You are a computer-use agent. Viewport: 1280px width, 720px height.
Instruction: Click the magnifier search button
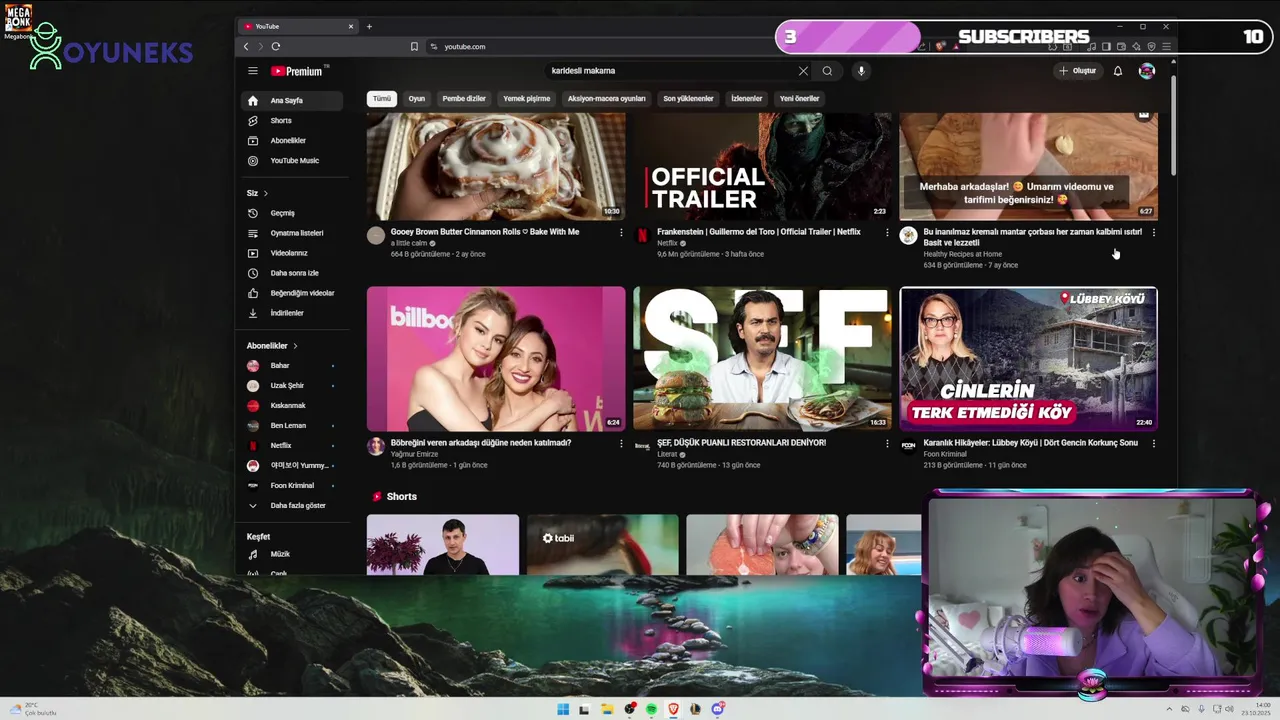pos(827,71)
